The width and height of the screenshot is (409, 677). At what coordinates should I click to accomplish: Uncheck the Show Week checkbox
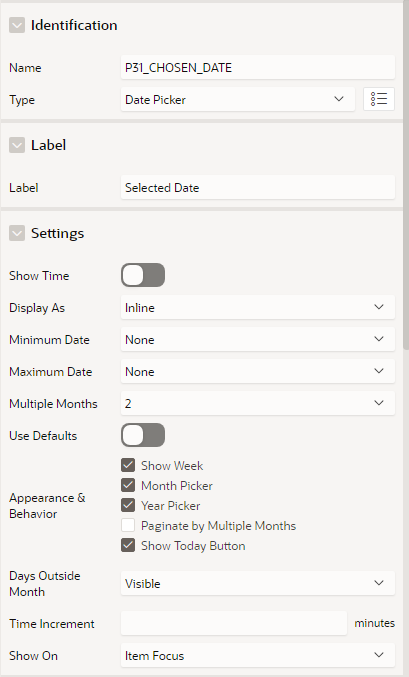(x=128, y=465)
